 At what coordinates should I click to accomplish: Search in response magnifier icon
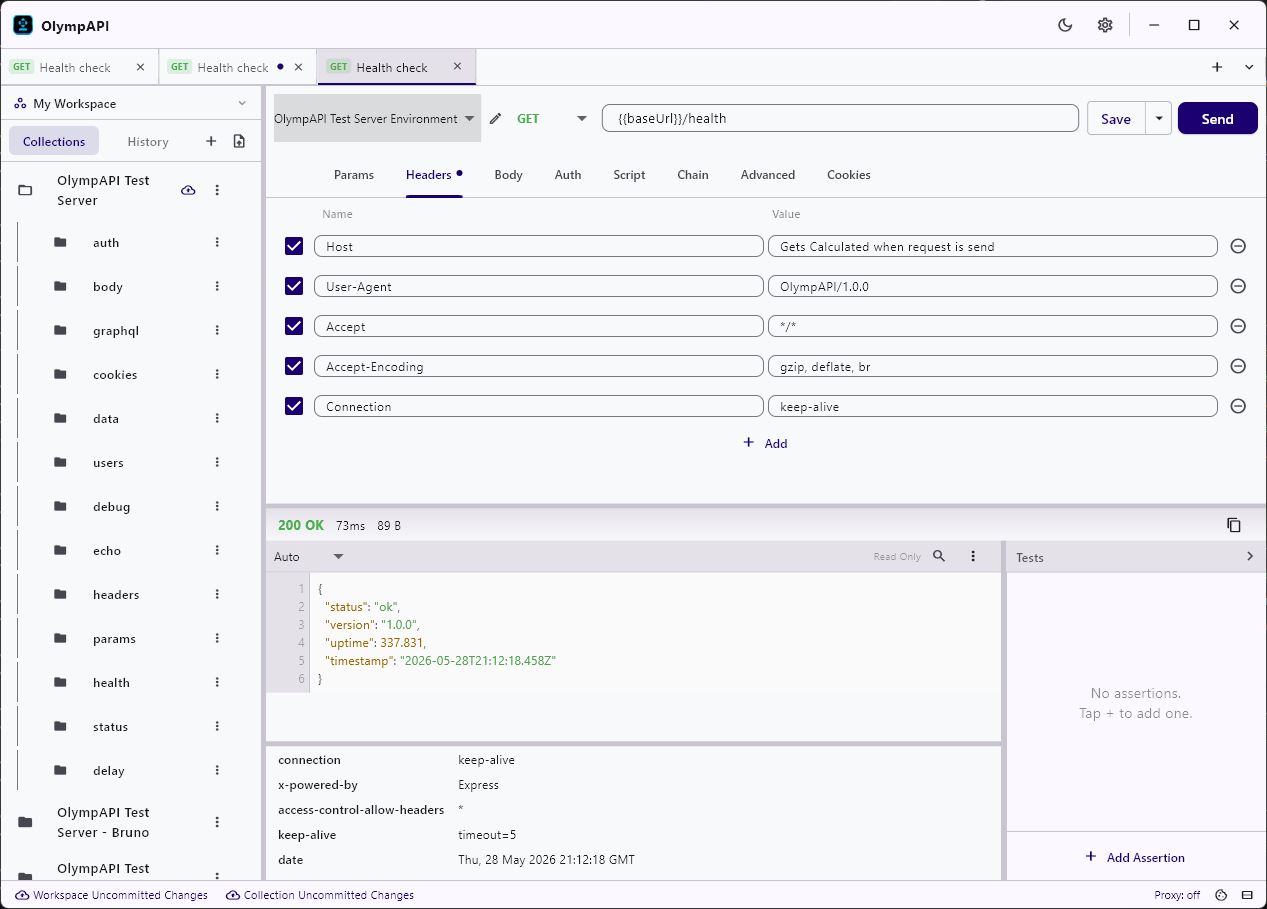[x=939, y=556]
